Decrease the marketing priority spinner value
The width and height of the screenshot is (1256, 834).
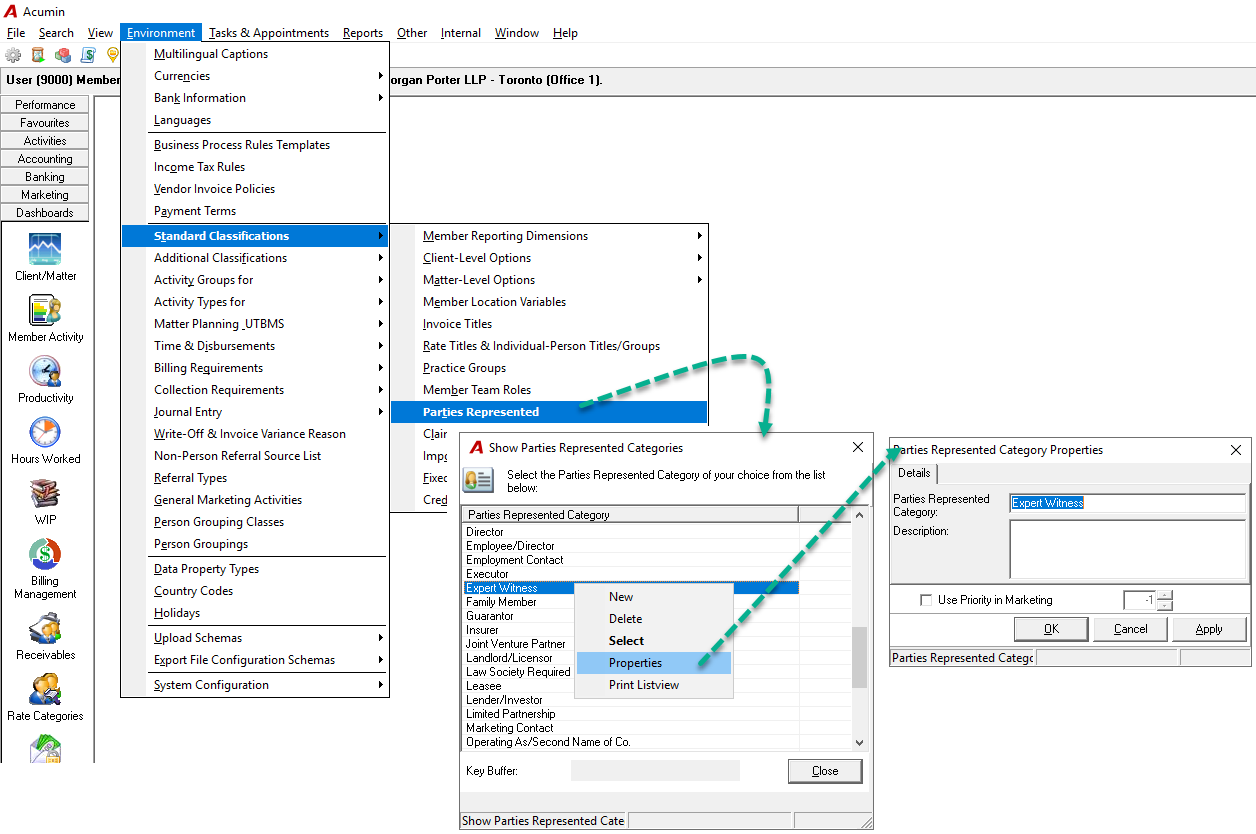pos(1164,605)
